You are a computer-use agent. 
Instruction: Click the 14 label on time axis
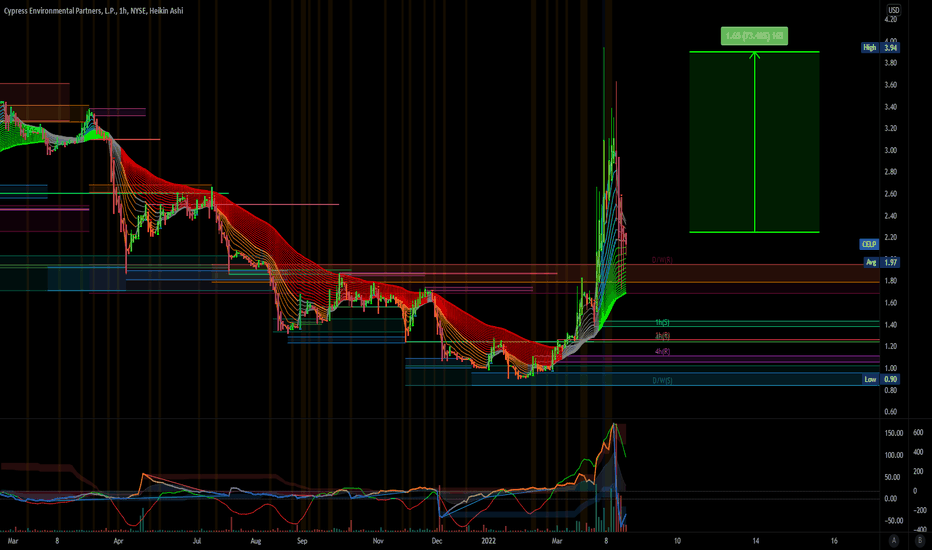tap(755, 540)
